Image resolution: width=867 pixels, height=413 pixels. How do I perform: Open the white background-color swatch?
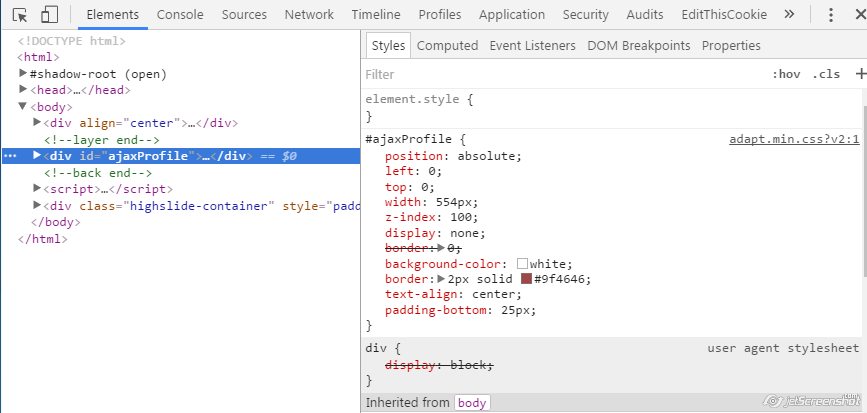[x=523, y=263]
